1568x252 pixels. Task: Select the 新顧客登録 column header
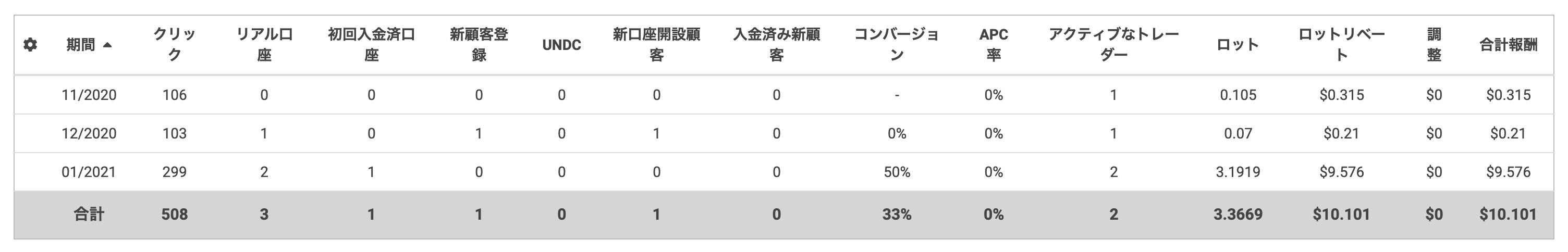click(479, 45)
